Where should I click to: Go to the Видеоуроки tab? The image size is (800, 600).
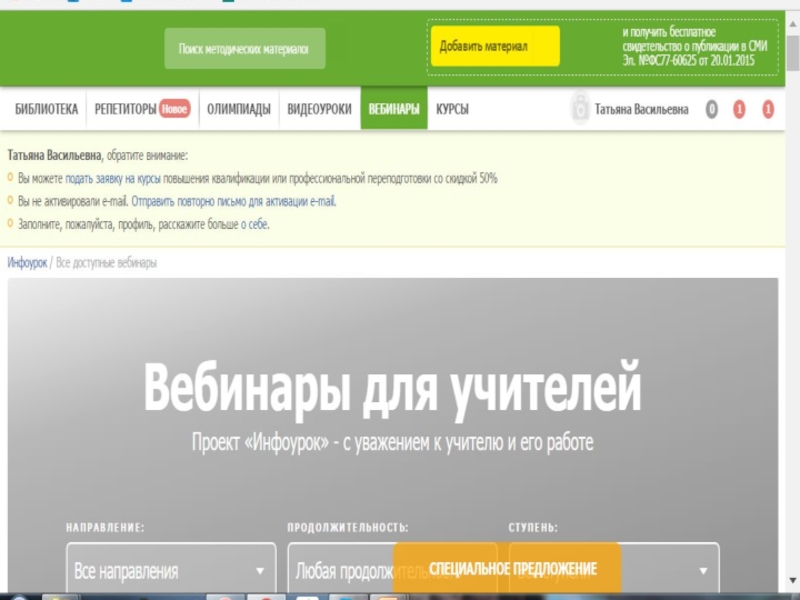tap(319, 109)
